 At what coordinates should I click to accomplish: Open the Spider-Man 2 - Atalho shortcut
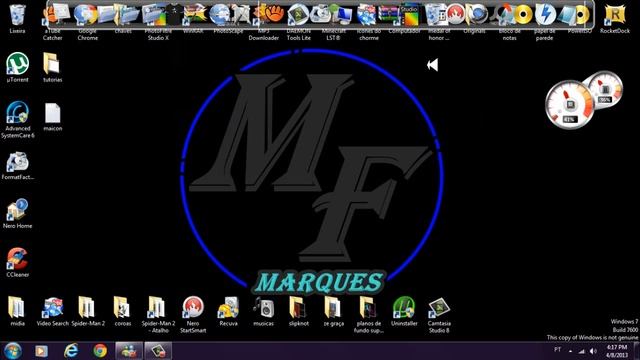[158, 315]
